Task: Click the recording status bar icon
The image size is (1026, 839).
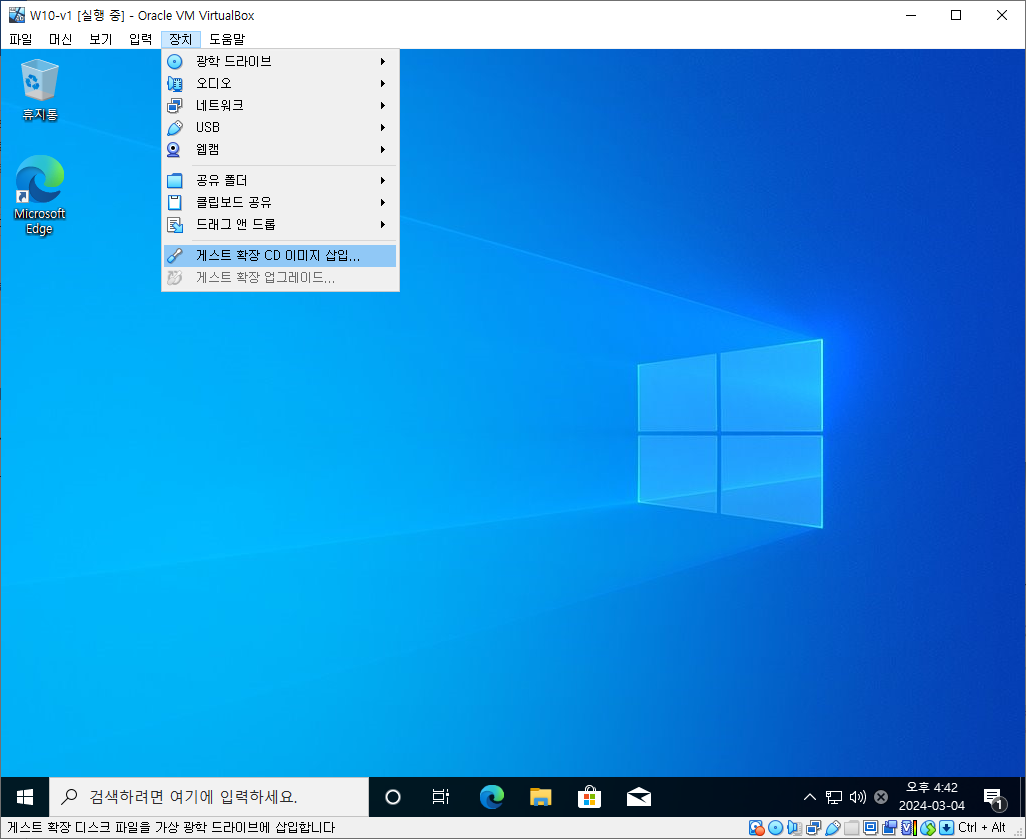Action: pyautogui.click(x=889, y=828)
